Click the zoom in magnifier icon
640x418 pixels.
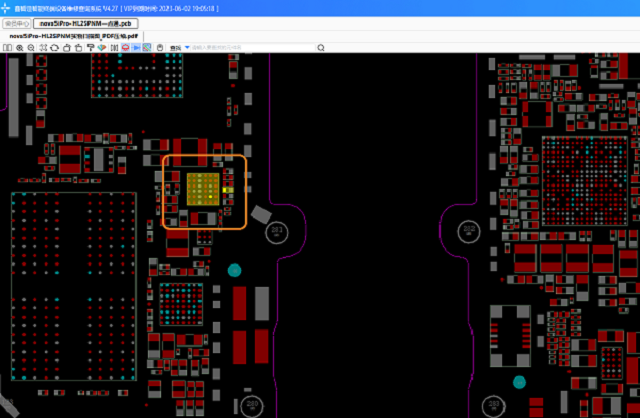[20, 47]
